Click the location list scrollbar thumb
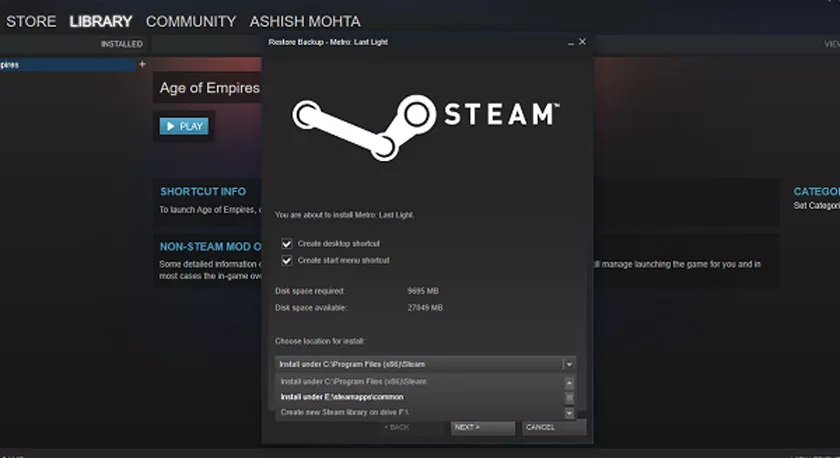The width and height of the screenshot is (840, 458). coord(569,398)
